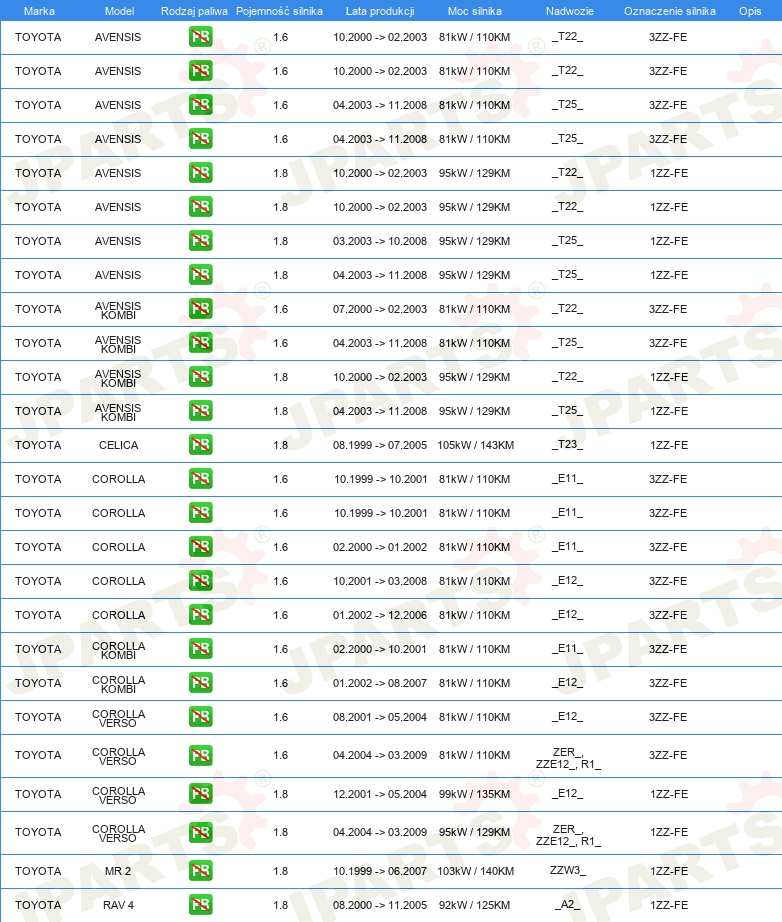Select fuel icon for COROLLA 10.2001 -> 03.2008 row
This screenshot has height=922, width=782.
pyautogui.click(x=200, y=581)
